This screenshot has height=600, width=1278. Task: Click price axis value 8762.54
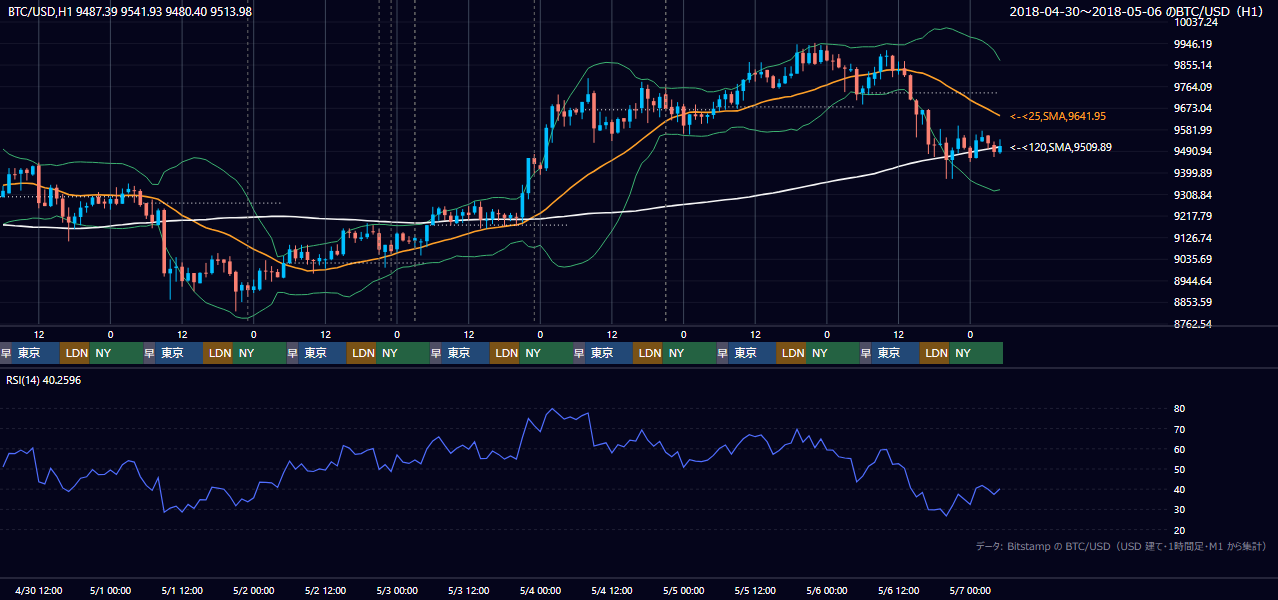(1193, 324)
